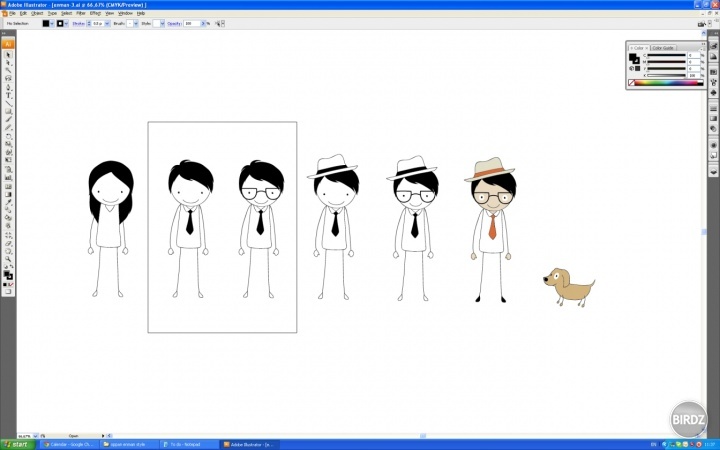Select the Gradient tool in toolbox

click(x=8, y=194)
